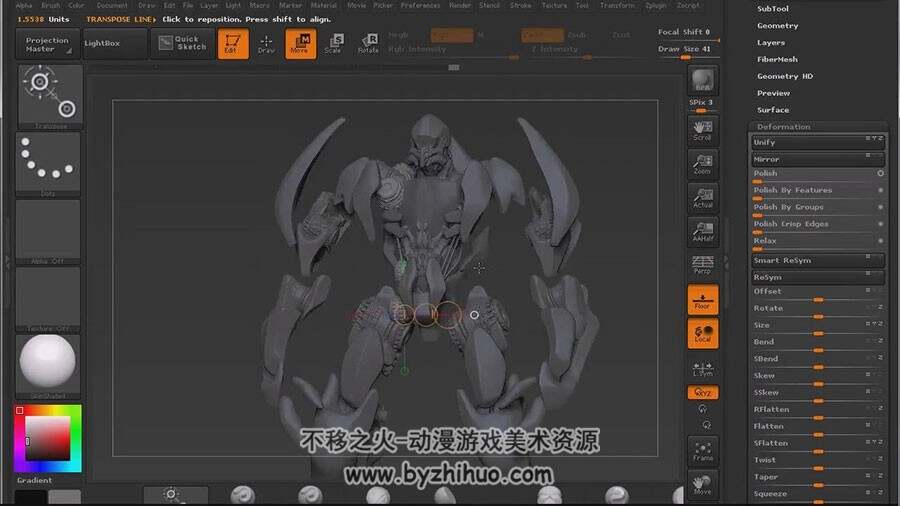900x506 pixels.
Task: Toggle the Floor grid button
Action: click(703, 299)
